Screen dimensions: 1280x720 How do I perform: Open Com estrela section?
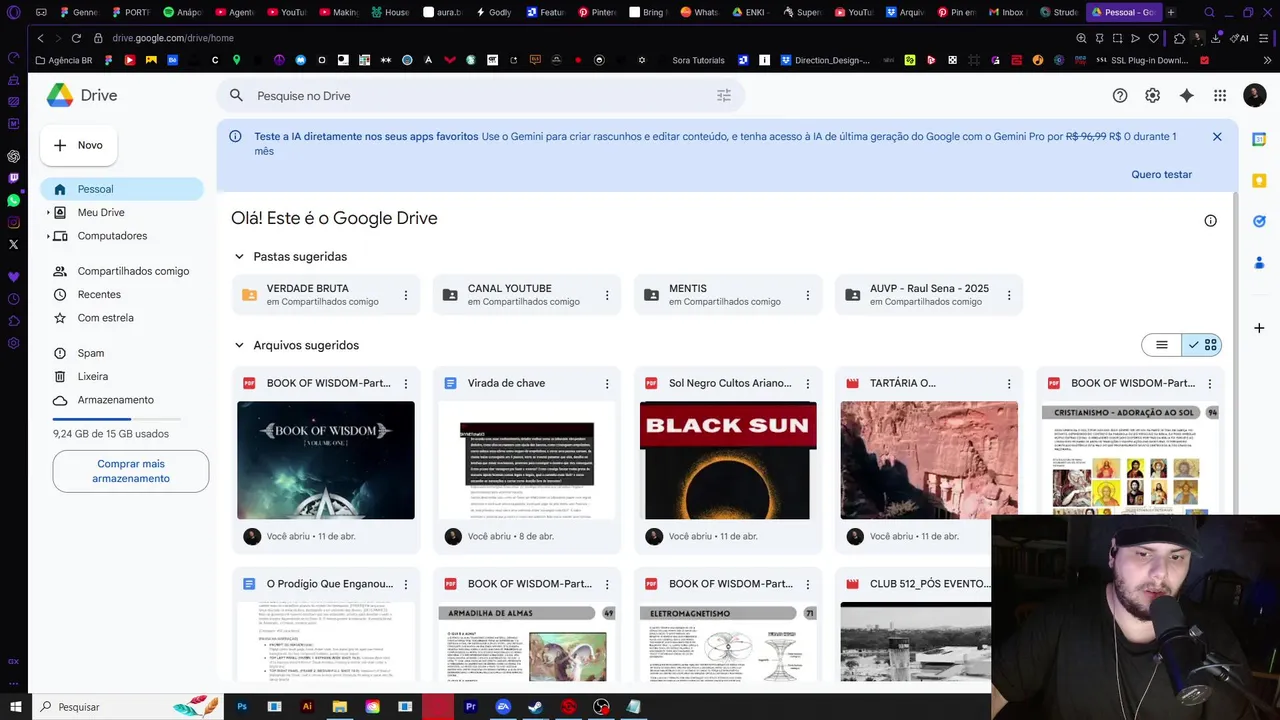pyautogui.click(x=122, y=318)
